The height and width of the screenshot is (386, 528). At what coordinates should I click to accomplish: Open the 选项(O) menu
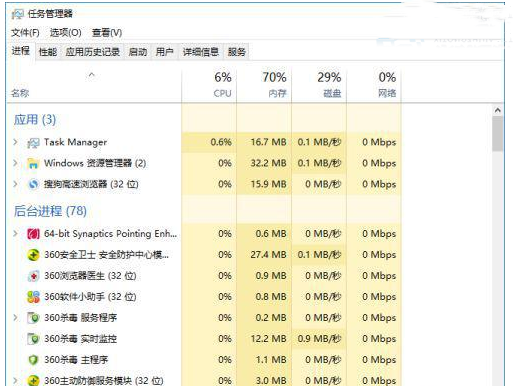pos(66,33)
